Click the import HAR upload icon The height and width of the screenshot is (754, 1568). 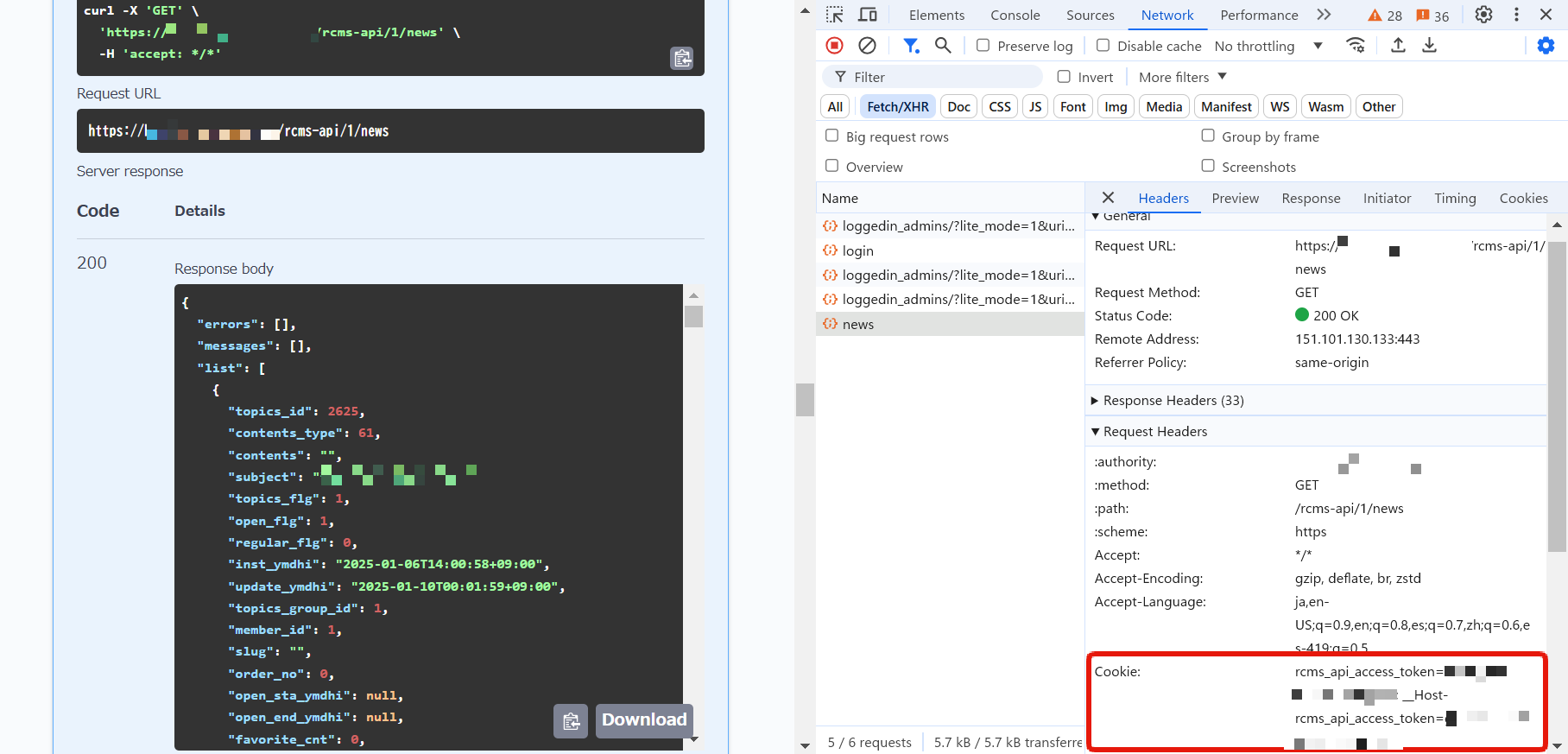pyautogui.click(x=1398, y=46)
